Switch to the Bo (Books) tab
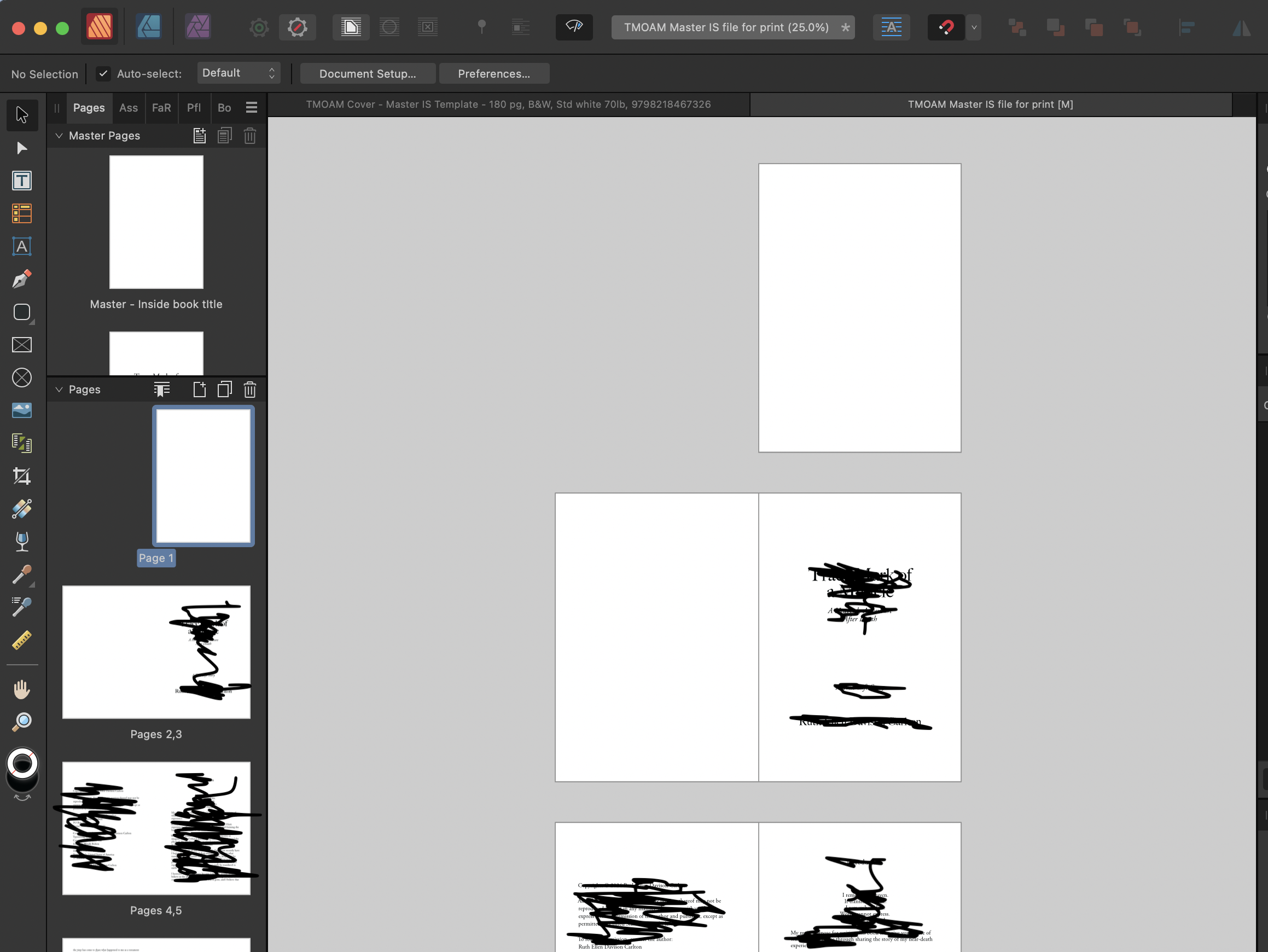This screenshot has width=1268, height=952. point(224,108)
